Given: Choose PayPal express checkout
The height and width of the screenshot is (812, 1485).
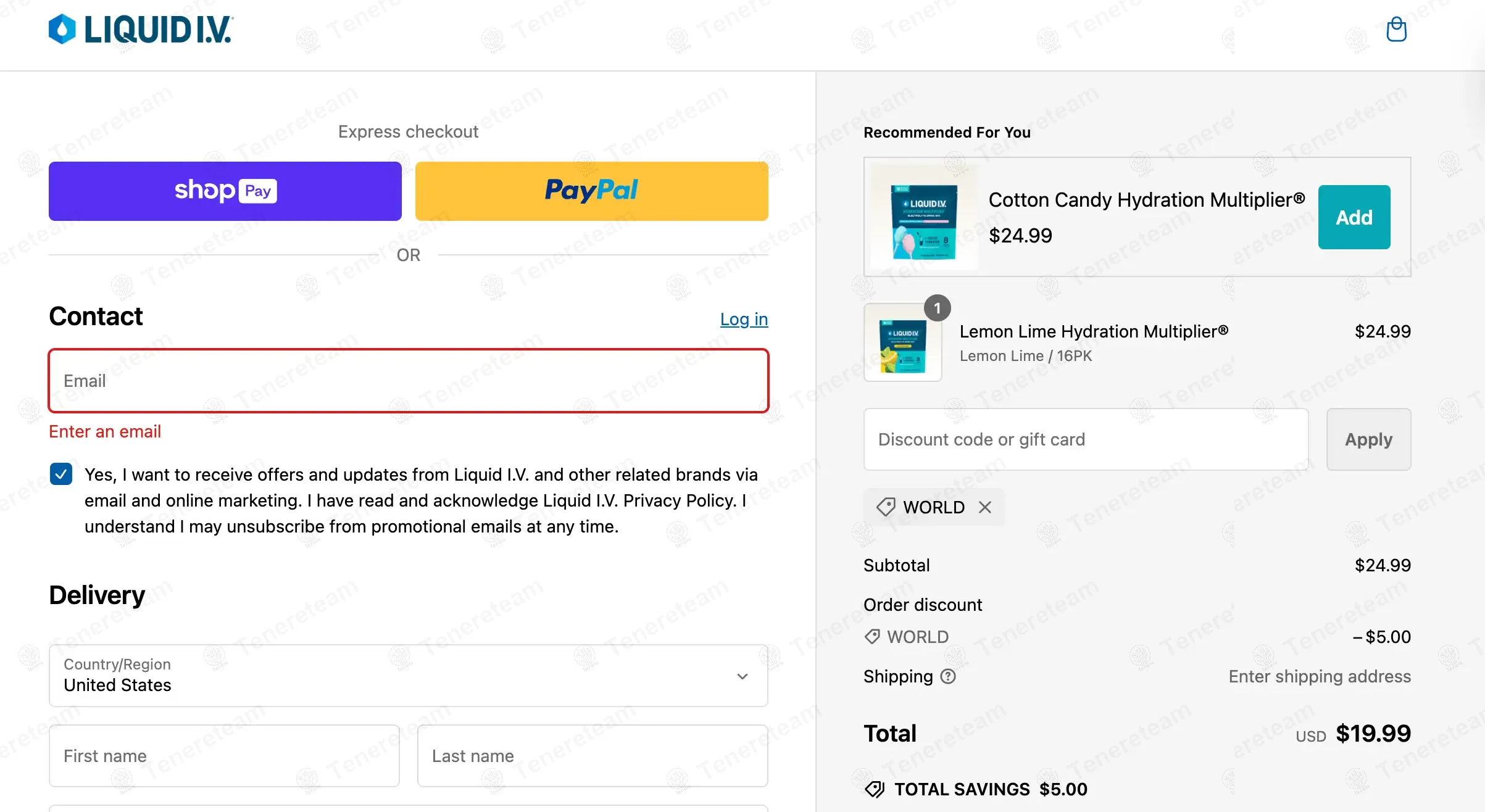Looking at the screenshot, I should pos(591,191).
